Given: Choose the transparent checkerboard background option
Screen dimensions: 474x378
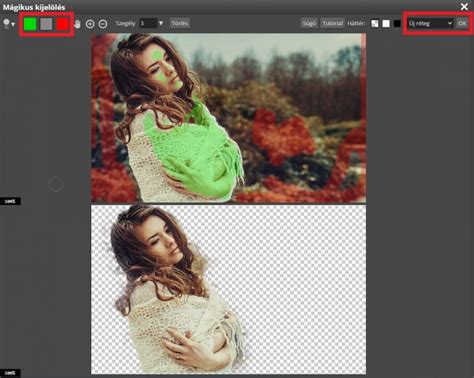Looking at the screenshot, I should pos(375,24).
